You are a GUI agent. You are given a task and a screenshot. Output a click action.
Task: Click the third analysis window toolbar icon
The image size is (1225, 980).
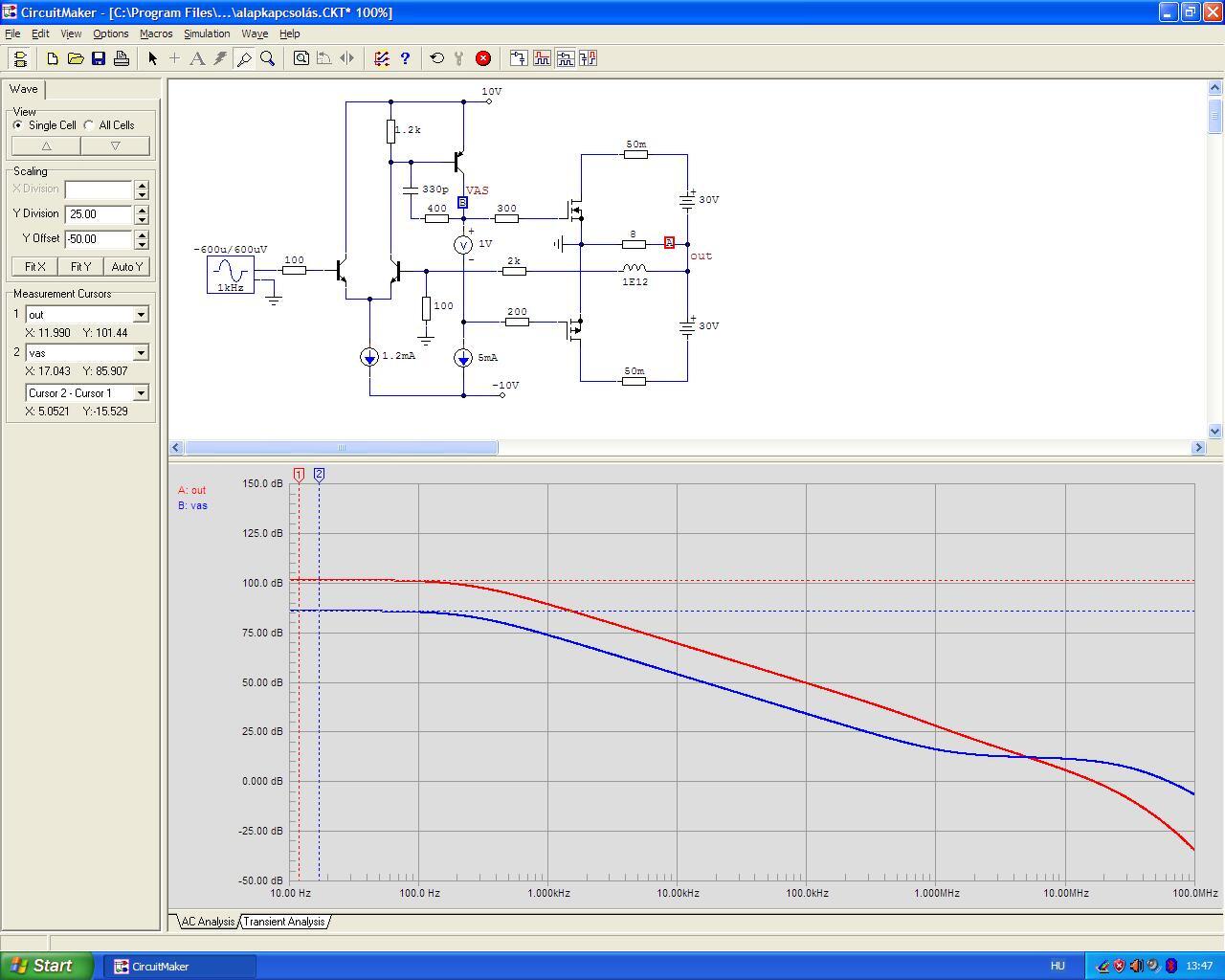click(x=565, y=58)
